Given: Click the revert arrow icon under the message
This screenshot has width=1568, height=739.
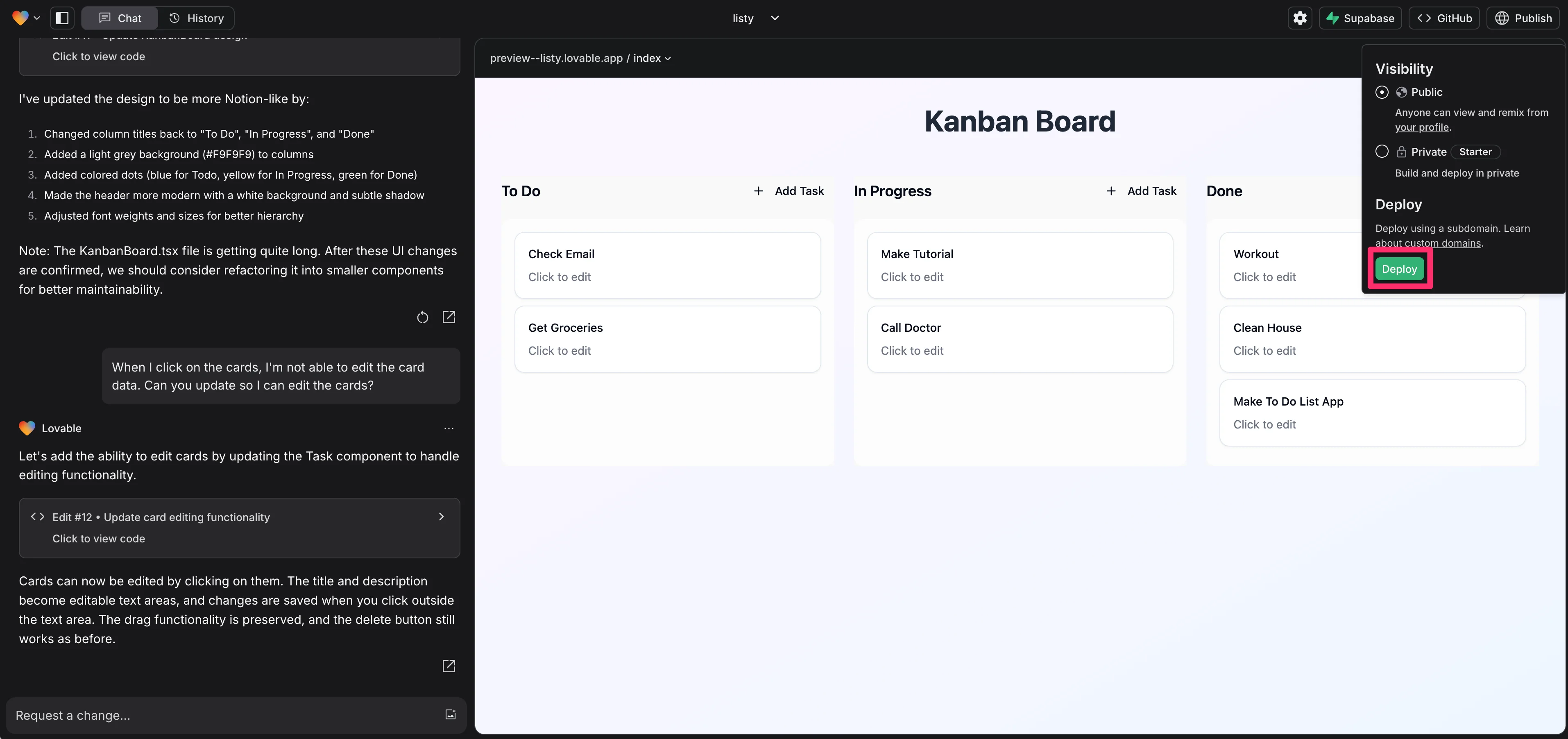Looking at the screenshot, I should click(x=422, y=317).
